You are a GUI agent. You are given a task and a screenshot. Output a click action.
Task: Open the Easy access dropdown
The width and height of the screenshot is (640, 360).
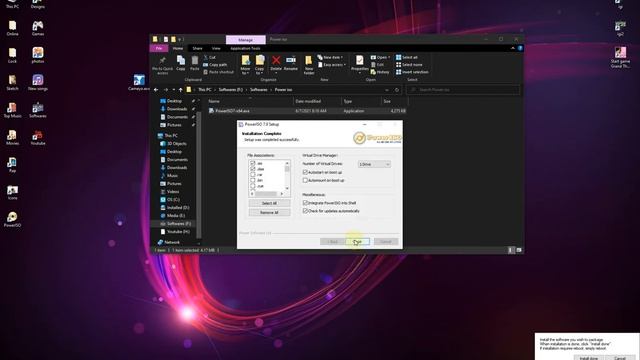(x=332, y=65)
